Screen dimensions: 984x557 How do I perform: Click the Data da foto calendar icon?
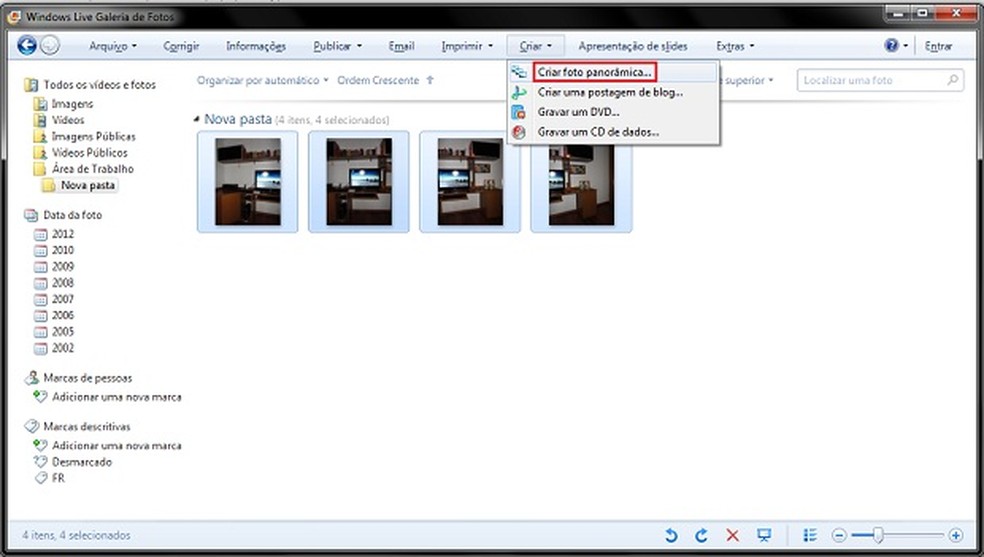click(31, 215)
